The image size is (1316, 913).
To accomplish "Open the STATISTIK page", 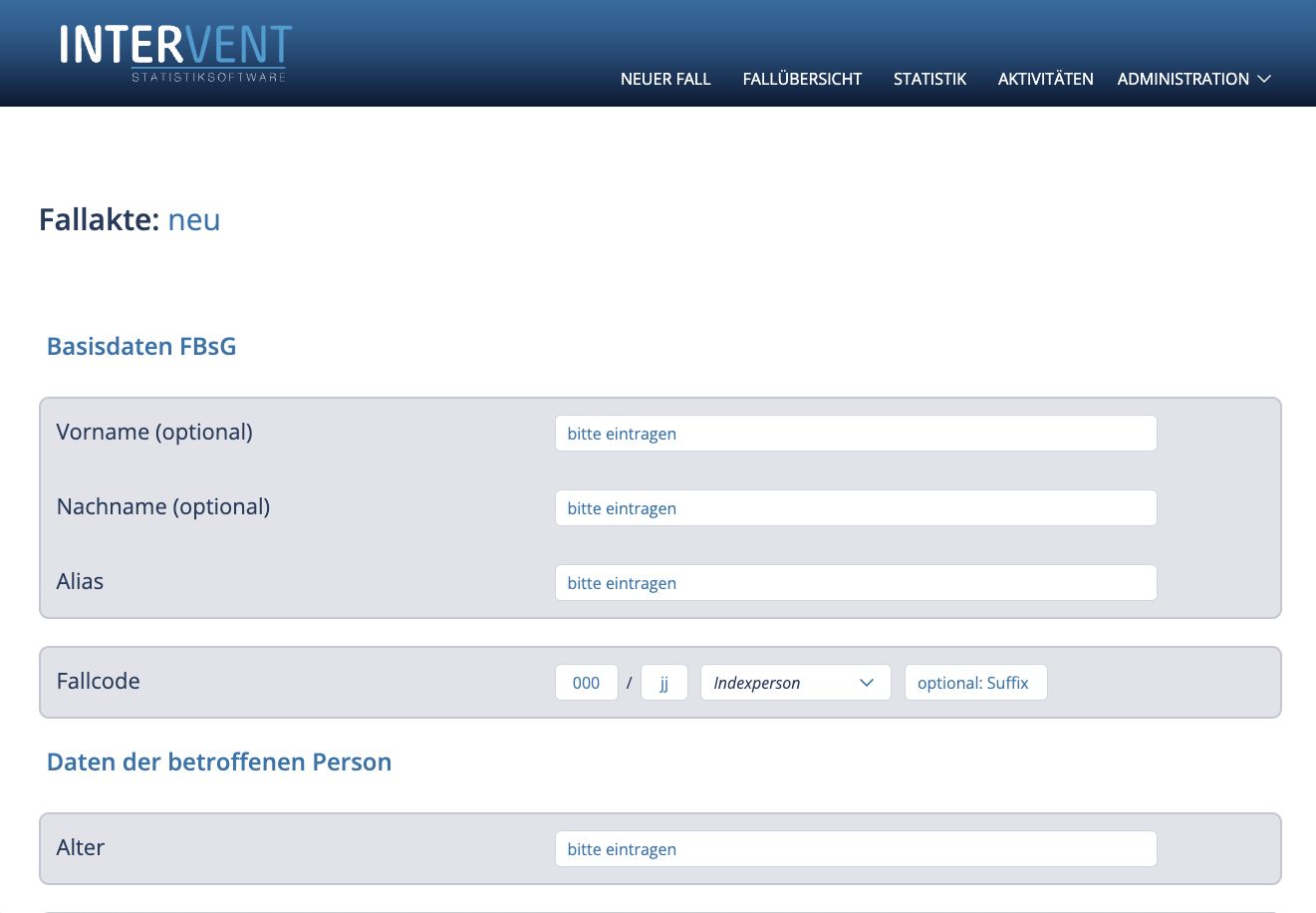I will click(929, 79).
